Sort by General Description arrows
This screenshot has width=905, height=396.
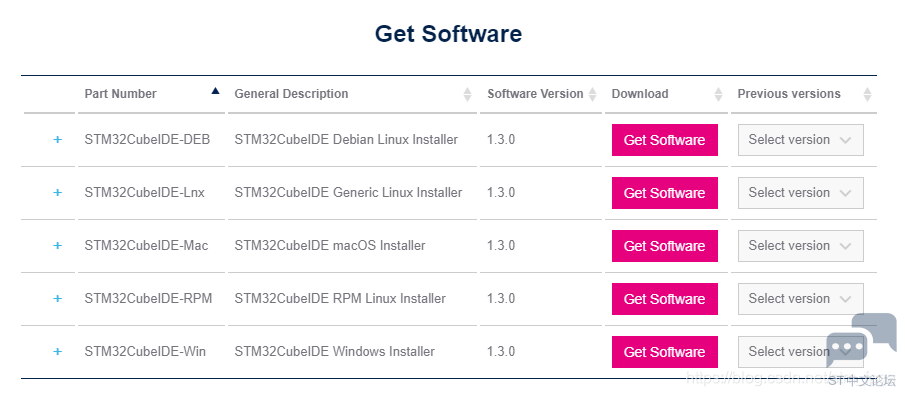[468, 94]
